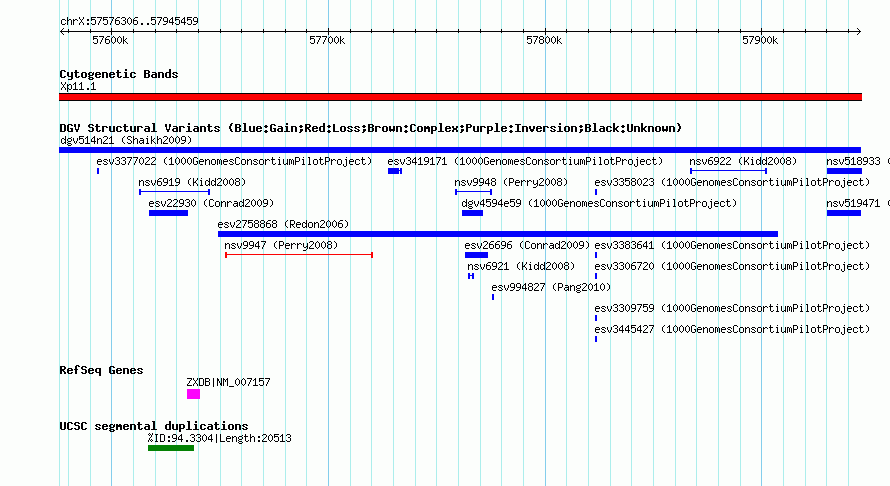Select the esv26696 (Conrad2009) label
The image size is (890, 486).
click(527, 245)
